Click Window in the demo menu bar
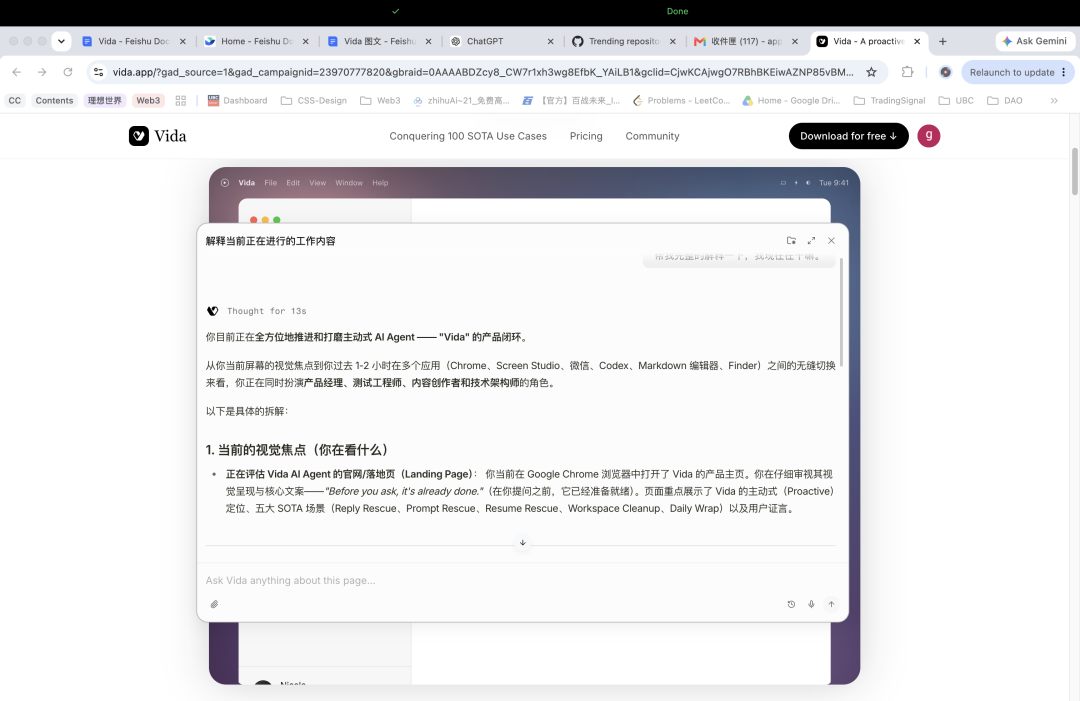 (349, 183)
